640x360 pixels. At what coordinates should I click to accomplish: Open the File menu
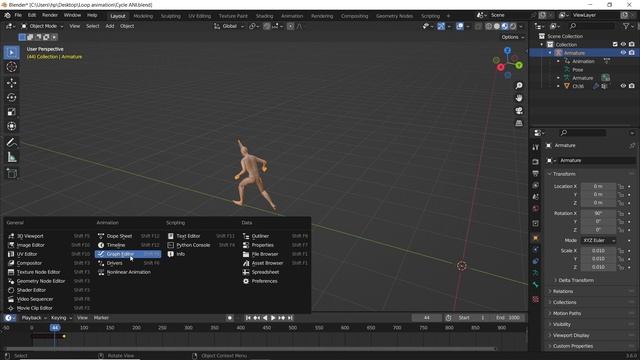(18, 15)
